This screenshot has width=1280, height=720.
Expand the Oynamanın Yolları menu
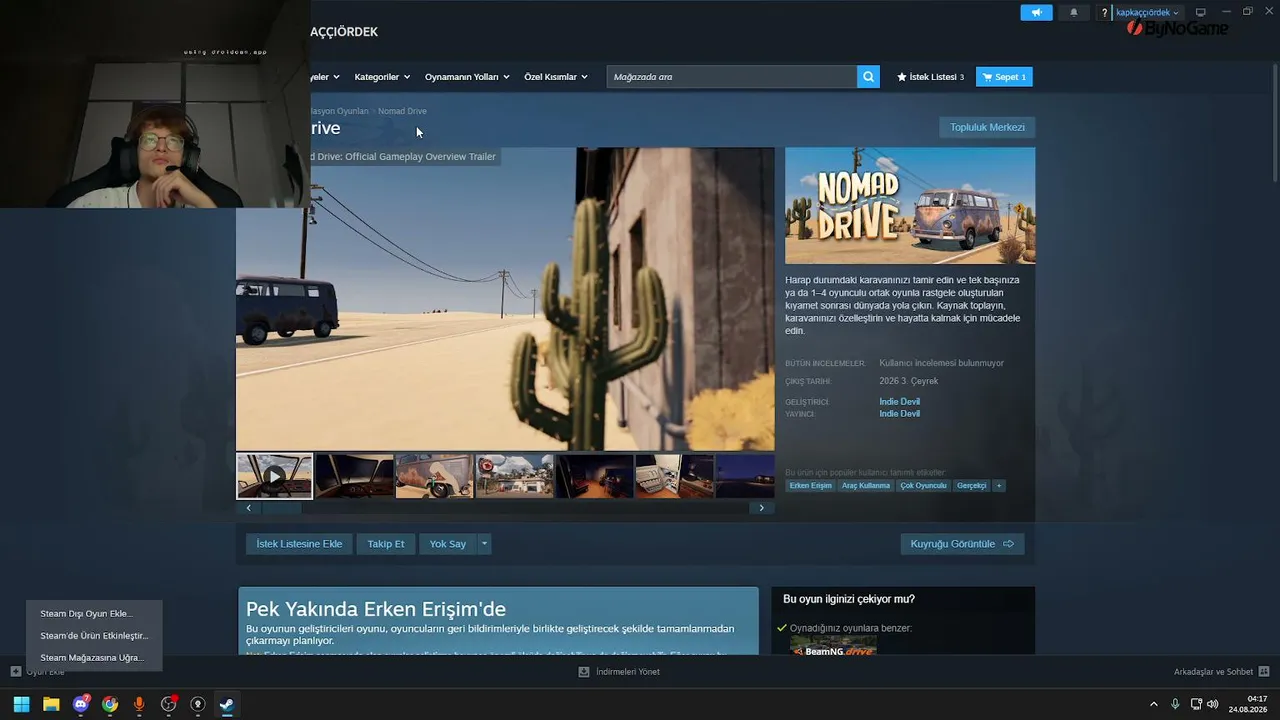point(467,77)
